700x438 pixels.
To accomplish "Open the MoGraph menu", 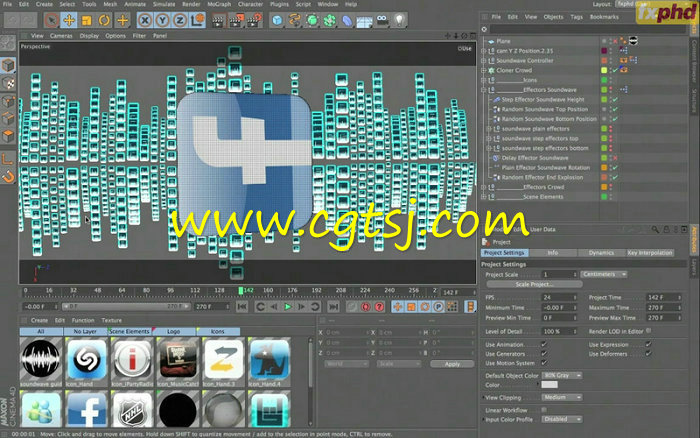I will coord(219,4).
